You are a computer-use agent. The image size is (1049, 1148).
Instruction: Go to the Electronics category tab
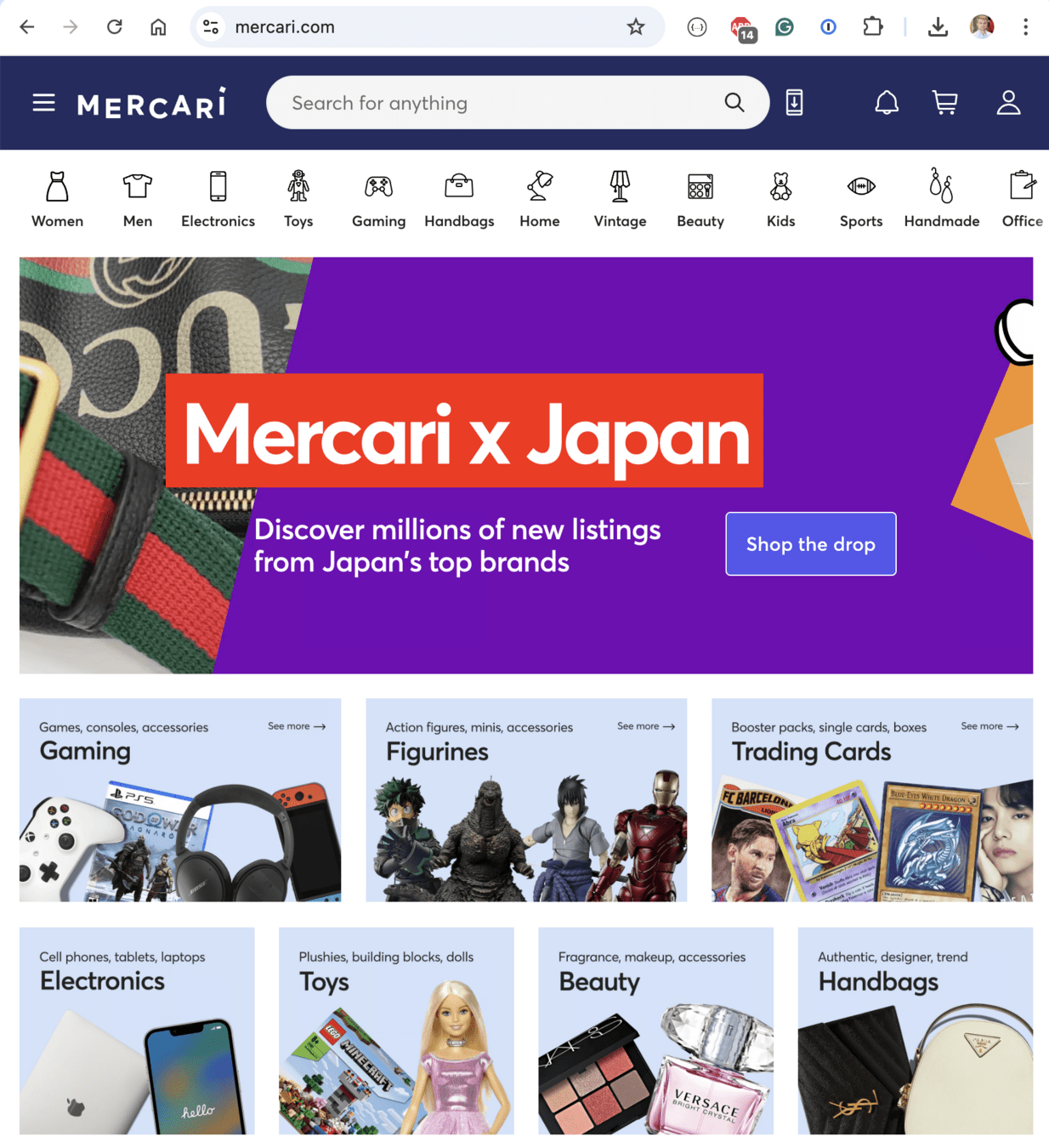pos(218,200)
